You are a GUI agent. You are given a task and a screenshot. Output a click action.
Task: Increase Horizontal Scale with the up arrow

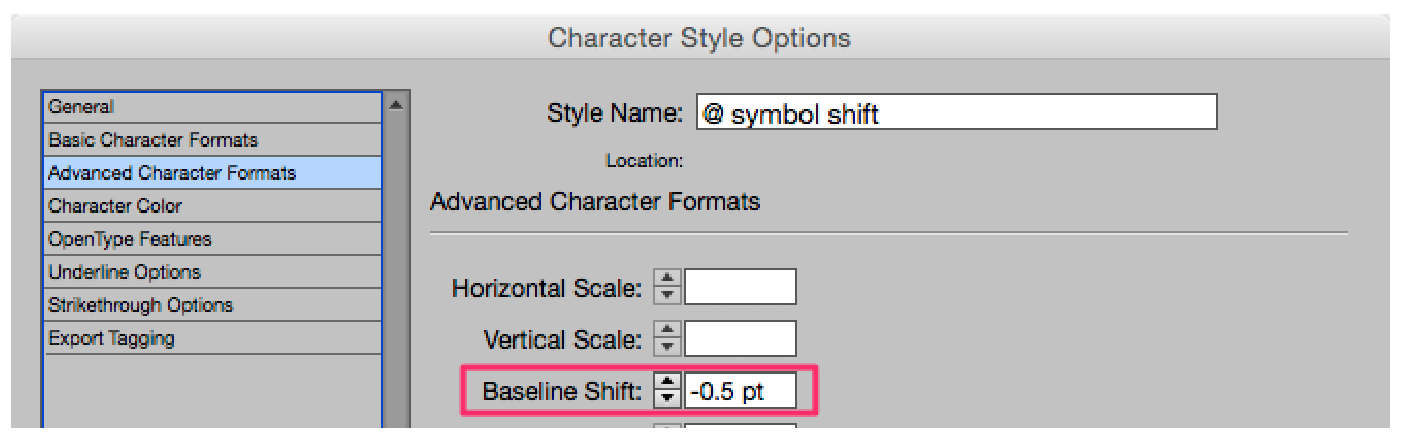pyautogui.click(x=667, y=280)
